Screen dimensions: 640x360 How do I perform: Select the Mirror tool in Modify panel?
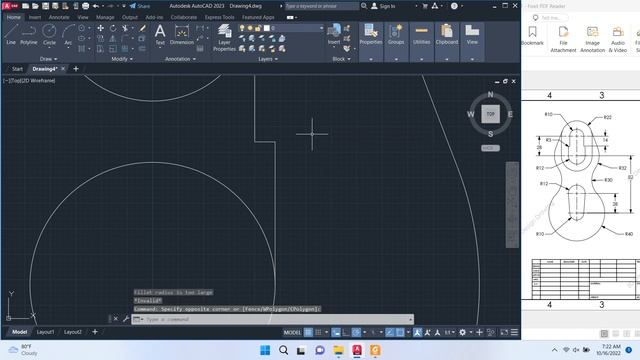click(113, 39)
